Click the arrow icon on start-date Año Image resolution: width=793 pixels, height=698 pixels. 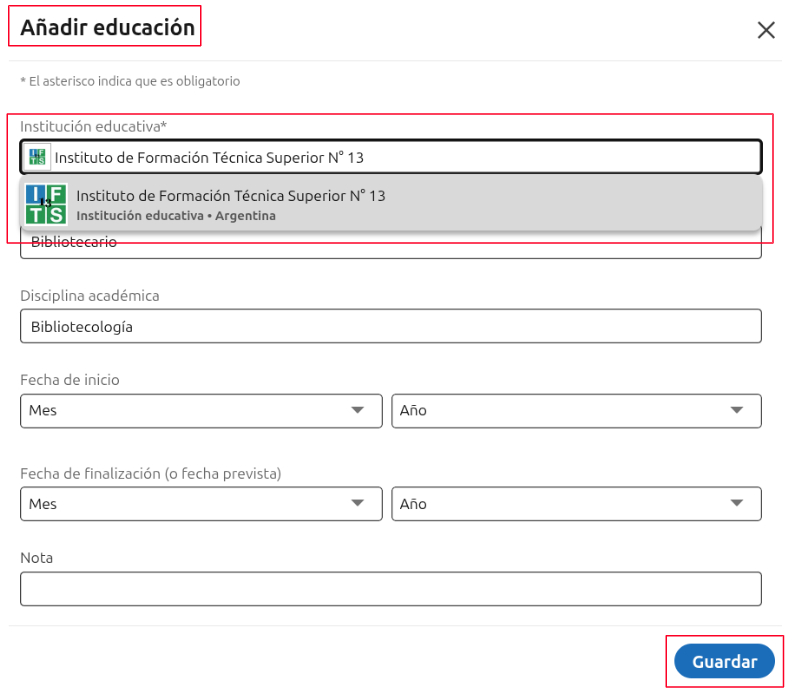737,410
